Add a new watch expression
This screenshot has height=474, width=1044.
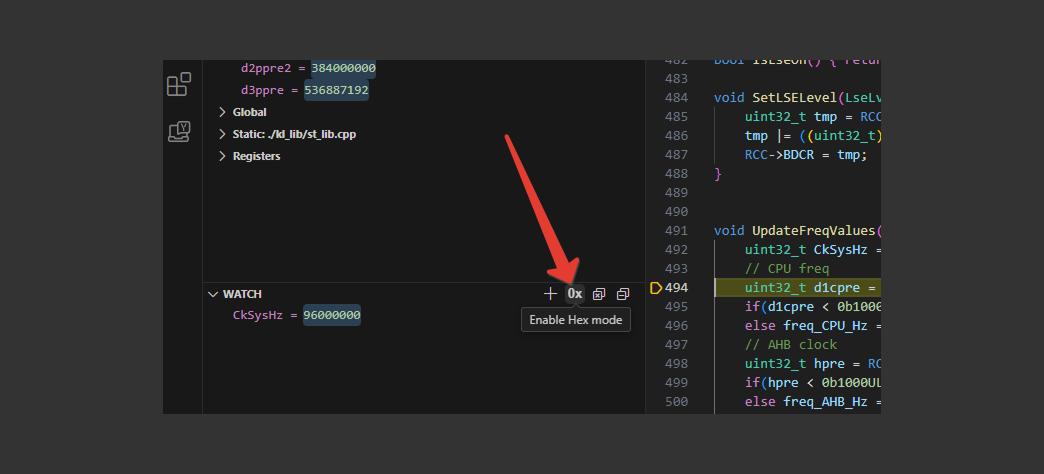coord(550,294)
